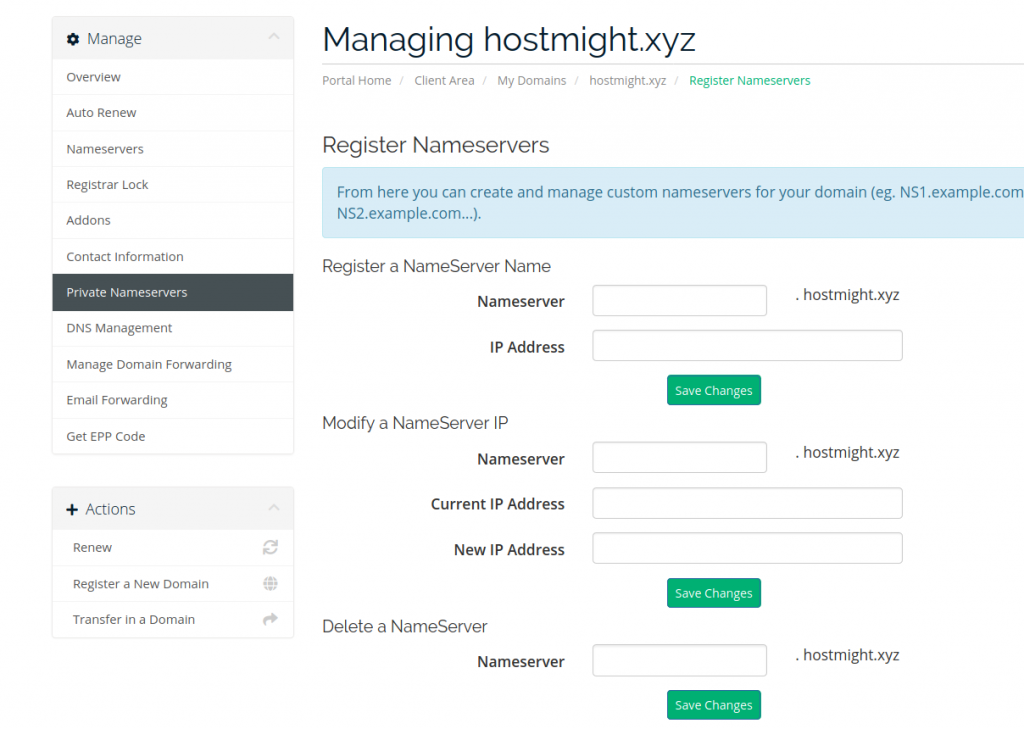Viewport: 1024px width, 729px height.
Task: Focus Nameserver field under Delete a NameServer
Action: click(679, 660)
